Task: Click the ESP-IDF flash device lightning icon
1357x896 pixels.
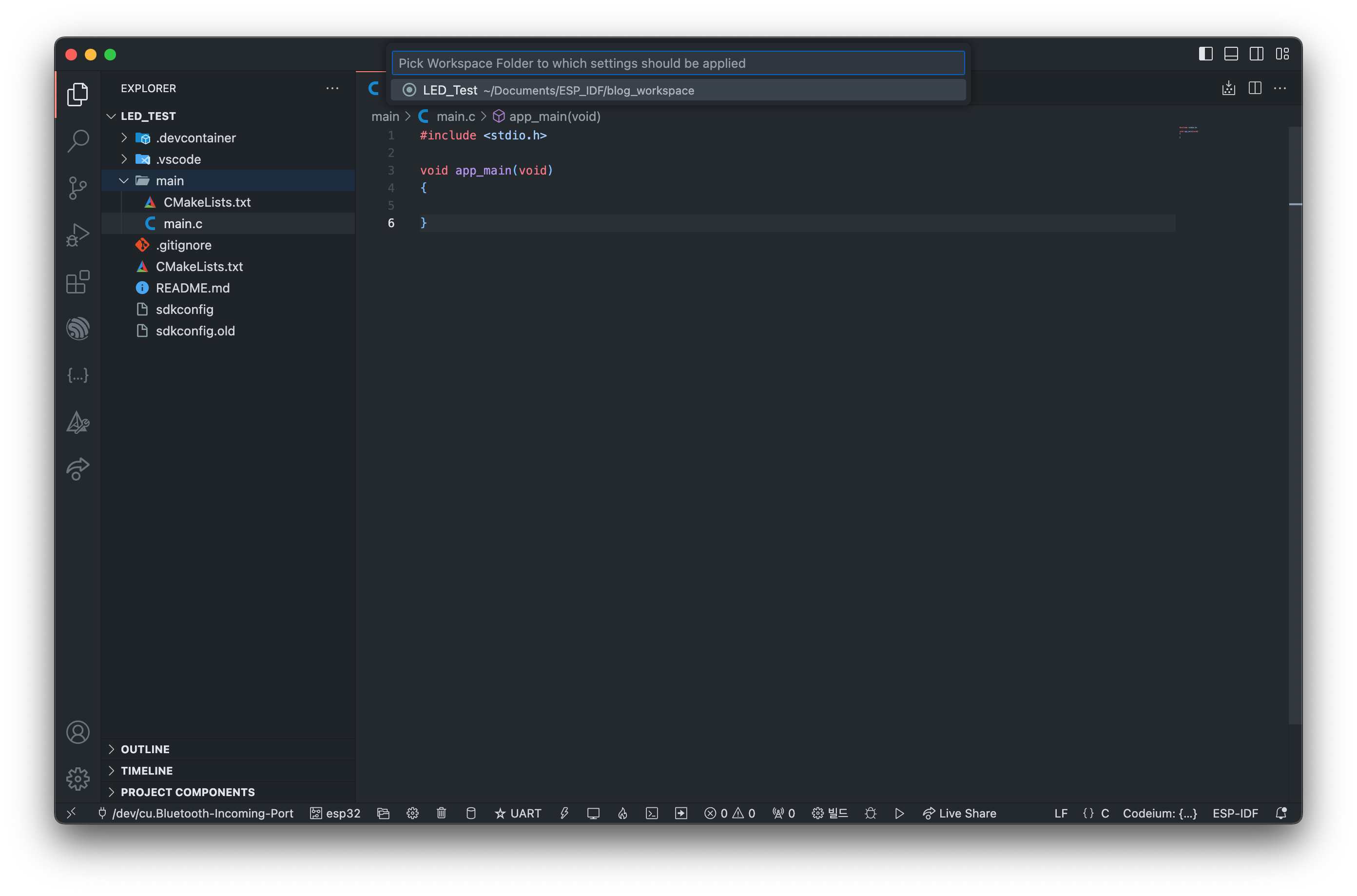Action: [x=564, y=813]
